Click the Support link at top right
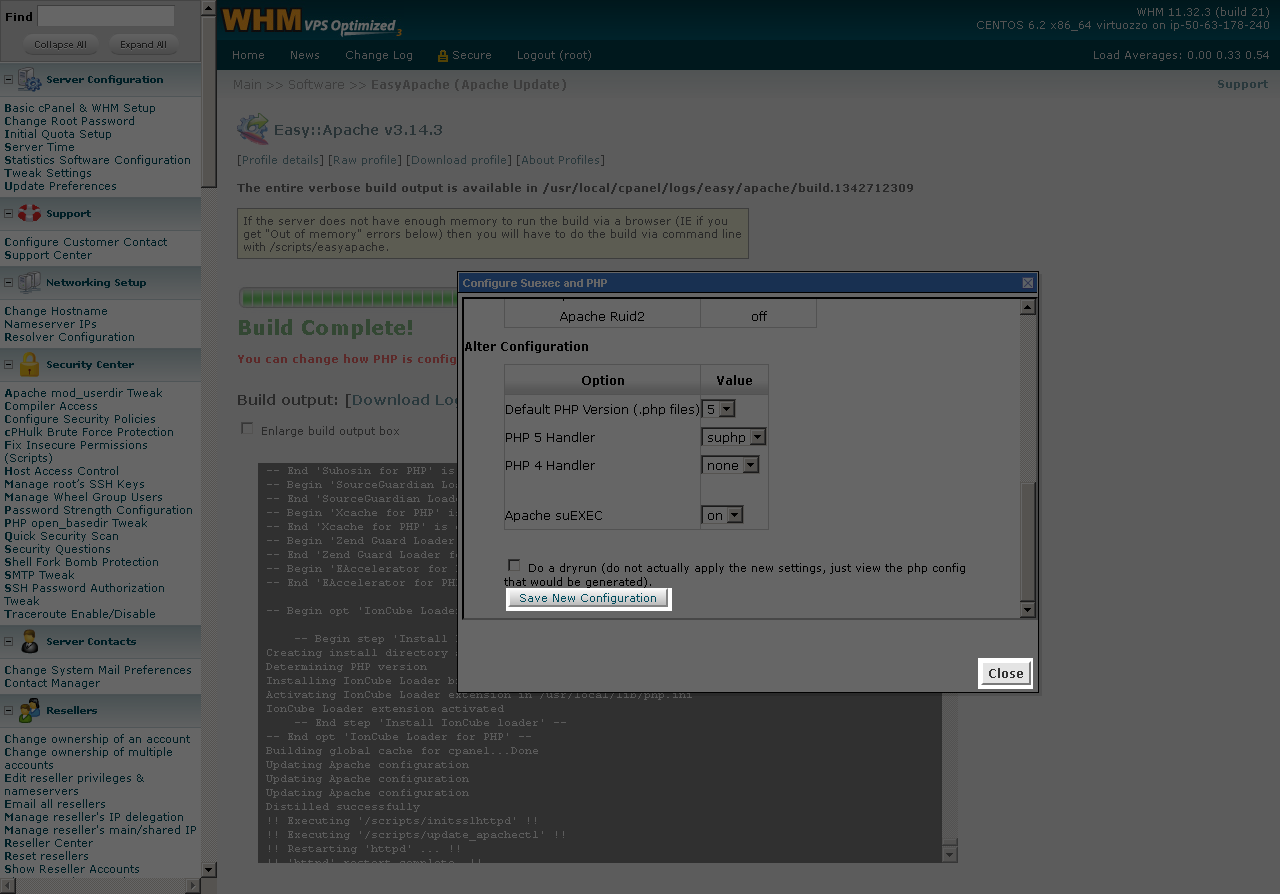 tap(1242, 84)
